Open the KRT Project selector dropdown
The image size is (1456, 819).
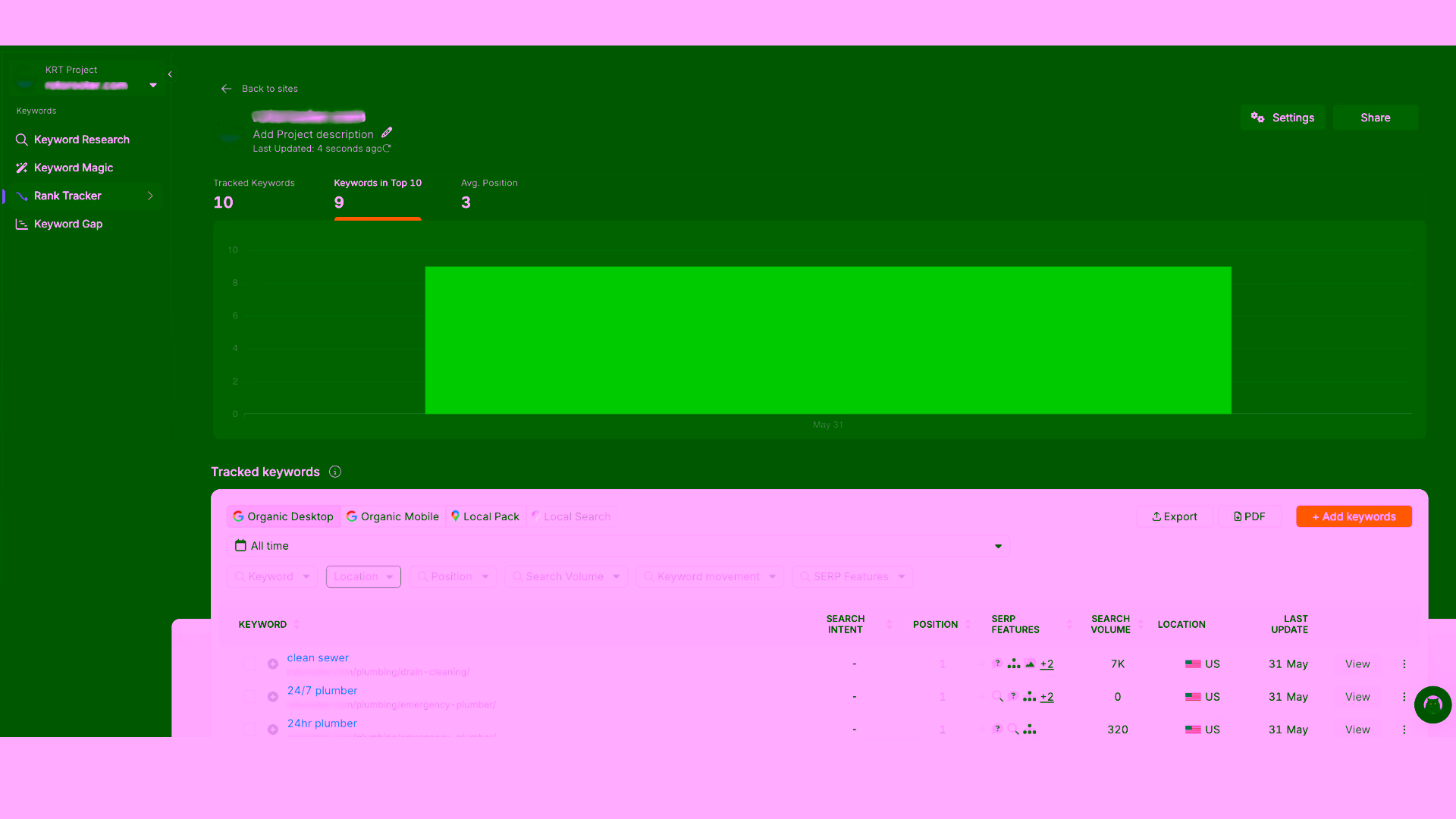point(153,85)
